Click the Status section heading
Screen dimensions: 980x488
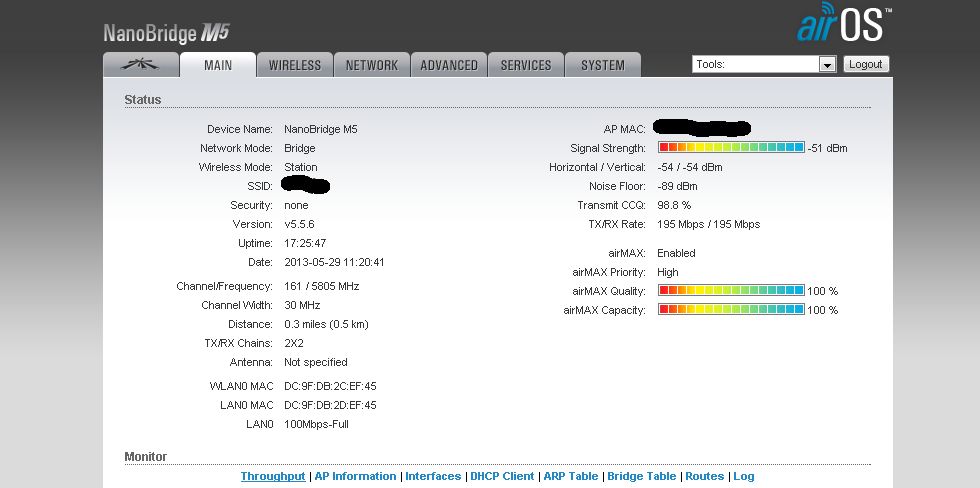click(142, 99)
